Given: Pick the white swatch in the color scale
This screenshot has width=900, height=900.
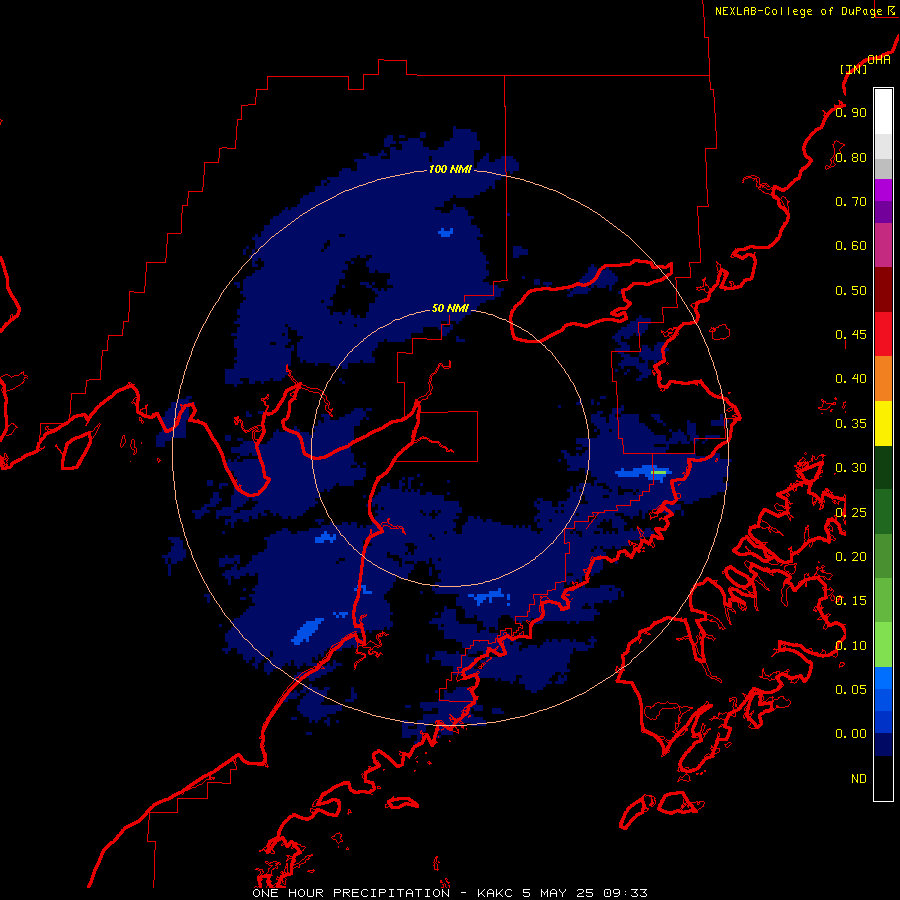Looking at the screenshot, I should [x=883, y=111].
